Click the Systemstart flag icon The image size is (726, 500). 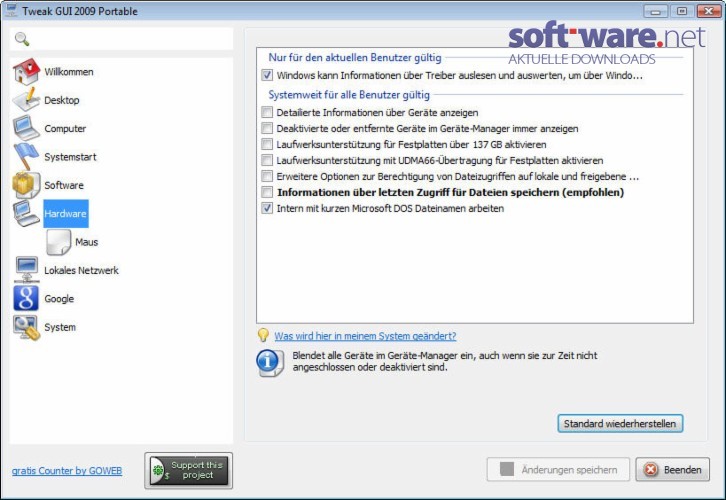[26, 156]
